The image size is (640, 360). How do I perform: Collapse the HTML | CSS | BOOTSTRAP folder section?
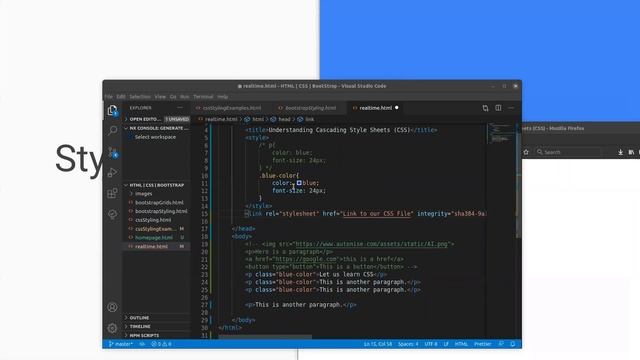tap(157, 185)
